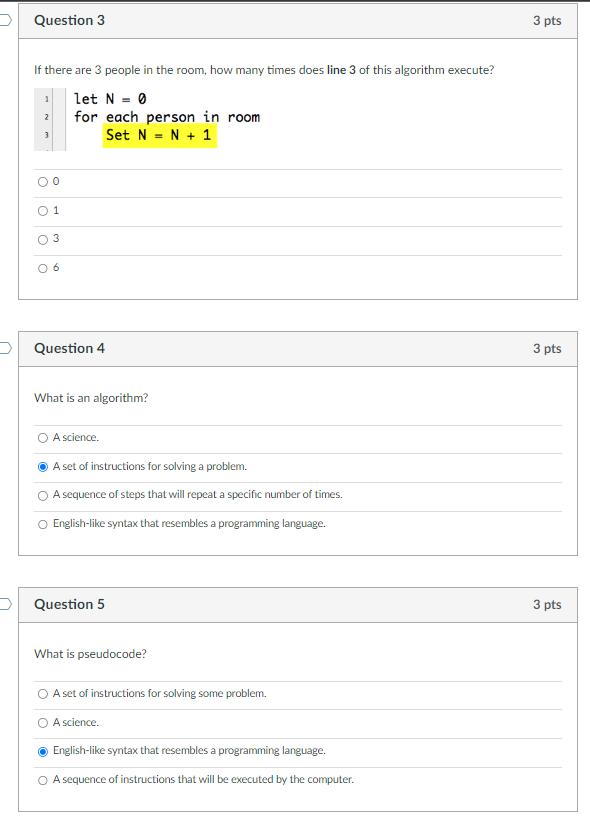Image resolution: width=590 pixels, height=821 pixels.
Task: Select "A science." option in Question 4
Action: 43,437
